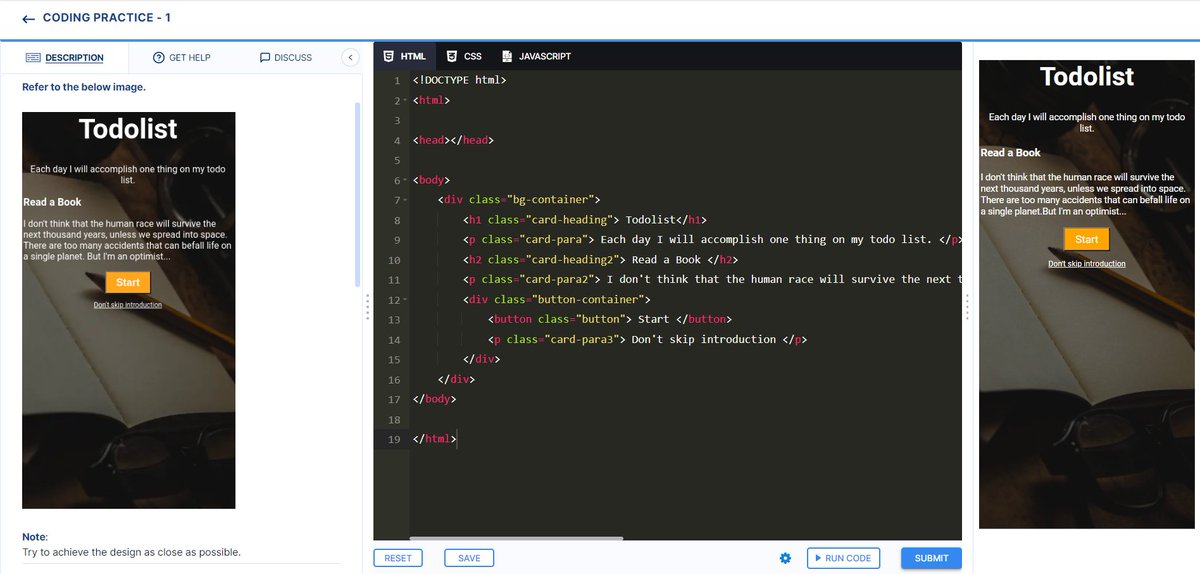1200x574 pixels.
Task: Open editor settings gear icon
Action: pyautogui.click(x=785, y=558)
